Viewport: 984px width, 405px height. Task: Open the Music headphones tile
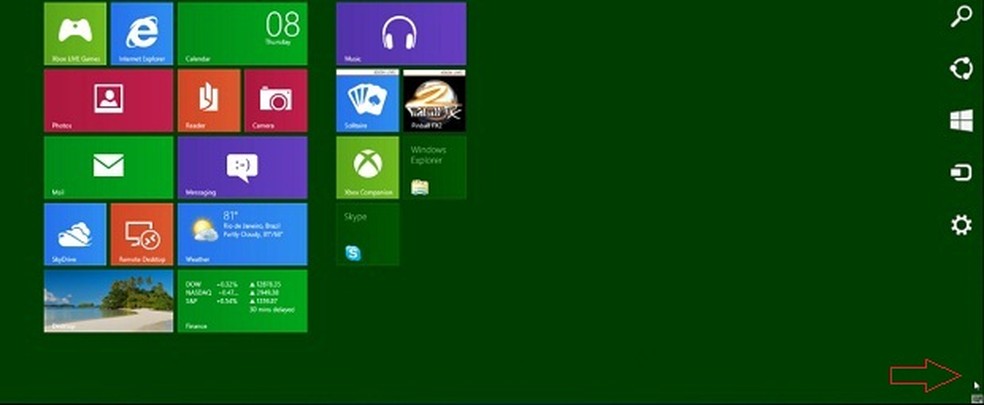coord(401,33)
